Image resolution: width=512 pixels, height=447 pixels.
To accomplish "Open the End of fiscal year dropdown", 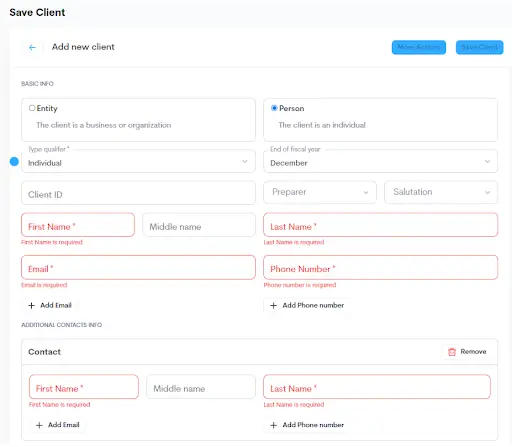I will click(380, 162).
